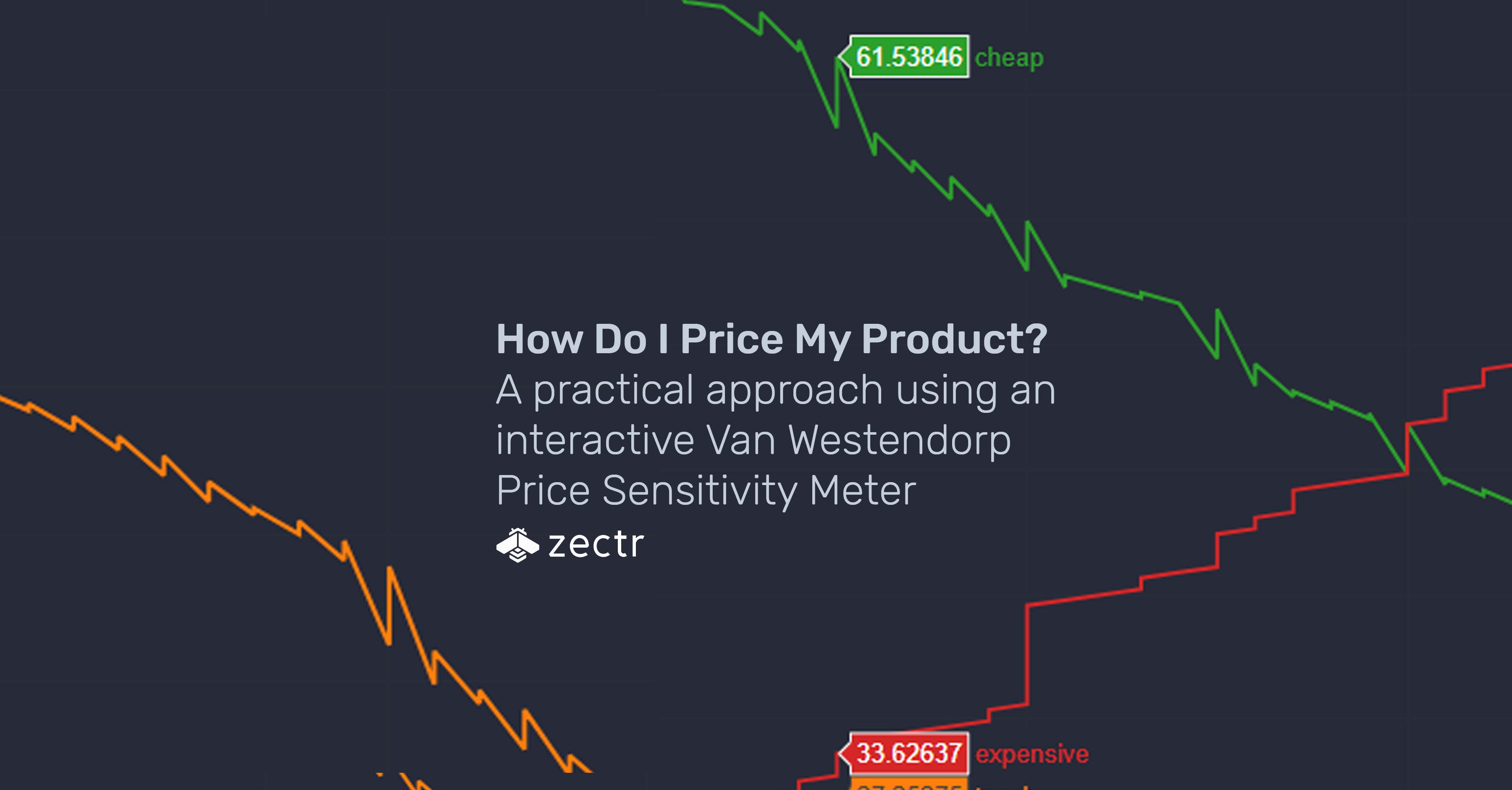Viewport: 1512px width, 790px height.
Task: Click the 'How Do I Price My Product?' heading
Action: (771, 339)
